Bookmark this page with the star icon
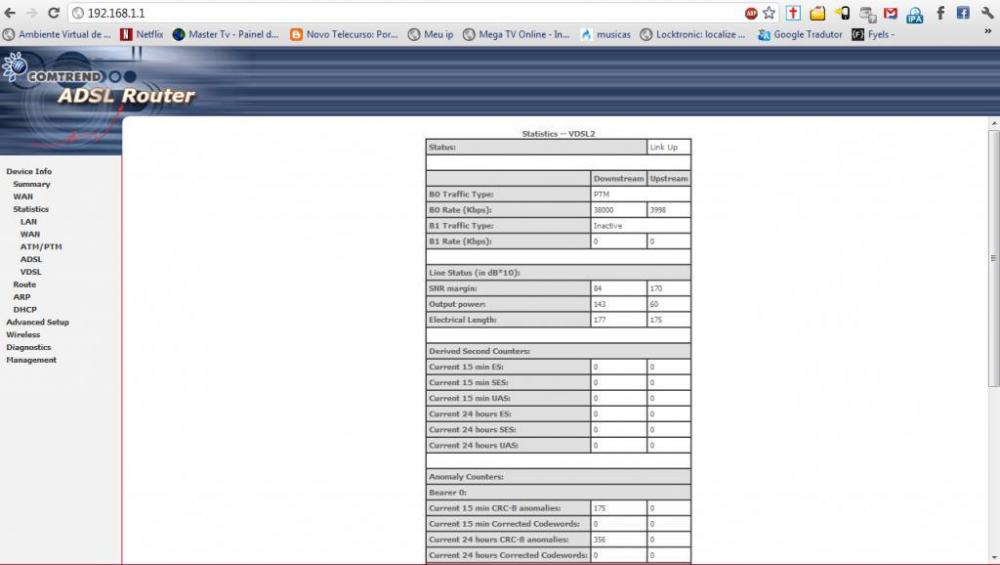Screen dimensions: 1000x565 click(x=769, y=13)
